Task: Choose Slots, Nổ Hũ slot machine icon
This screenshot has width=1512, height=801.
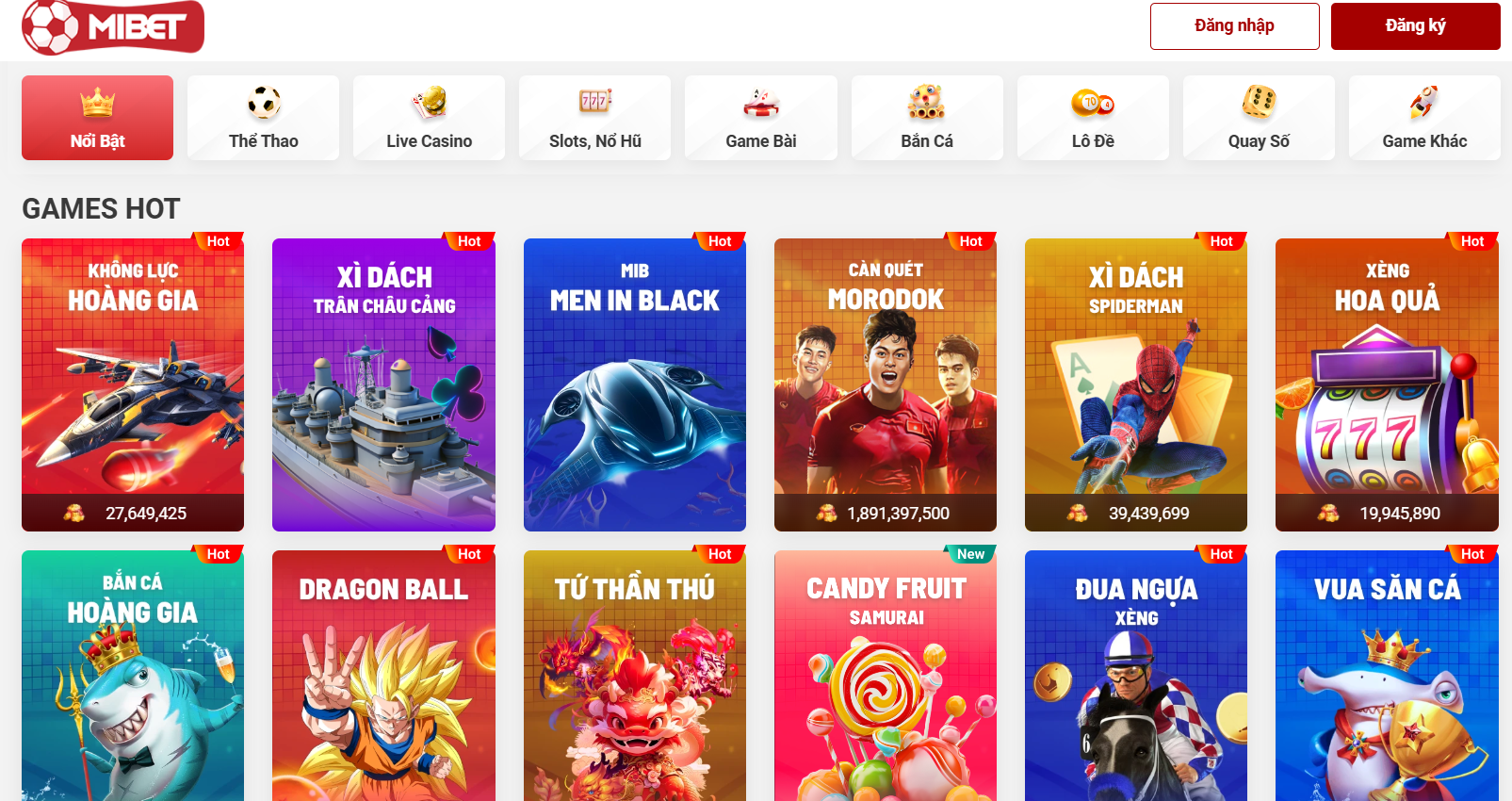Action: tap(594, 118)
